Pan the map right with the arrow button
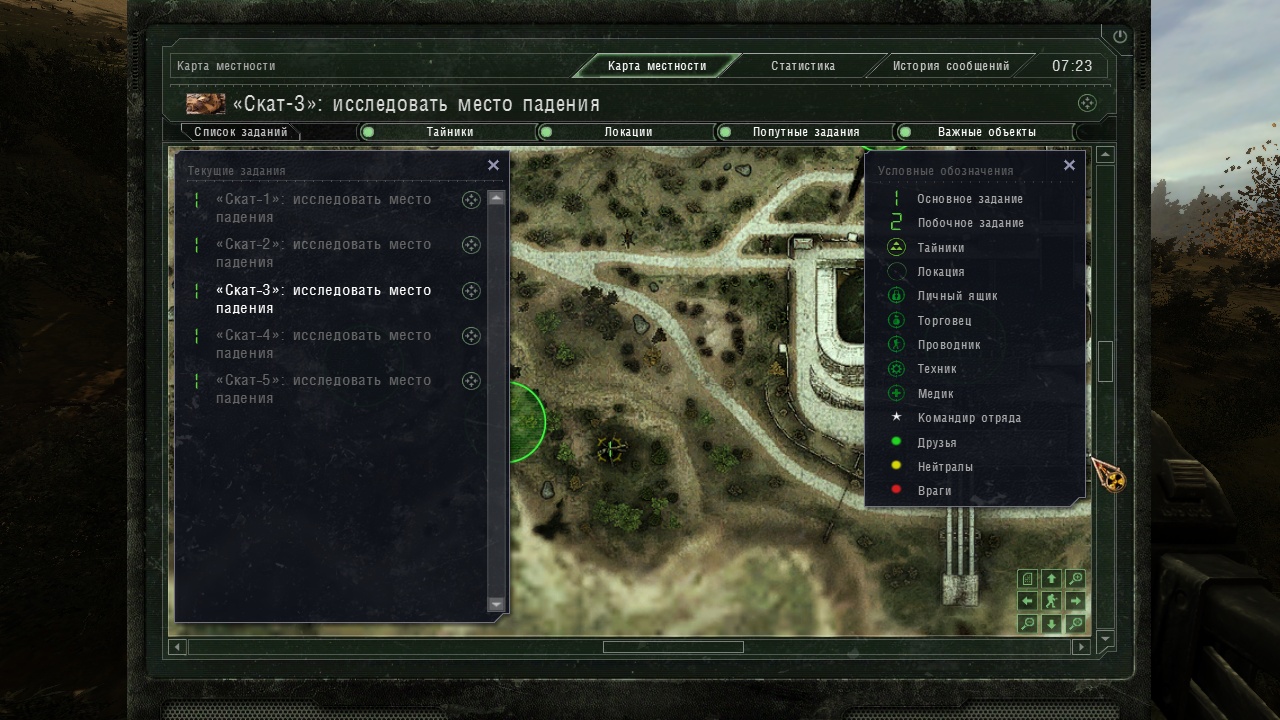The width and height of the screenshot is (1280, 720). pos(1075,601)
